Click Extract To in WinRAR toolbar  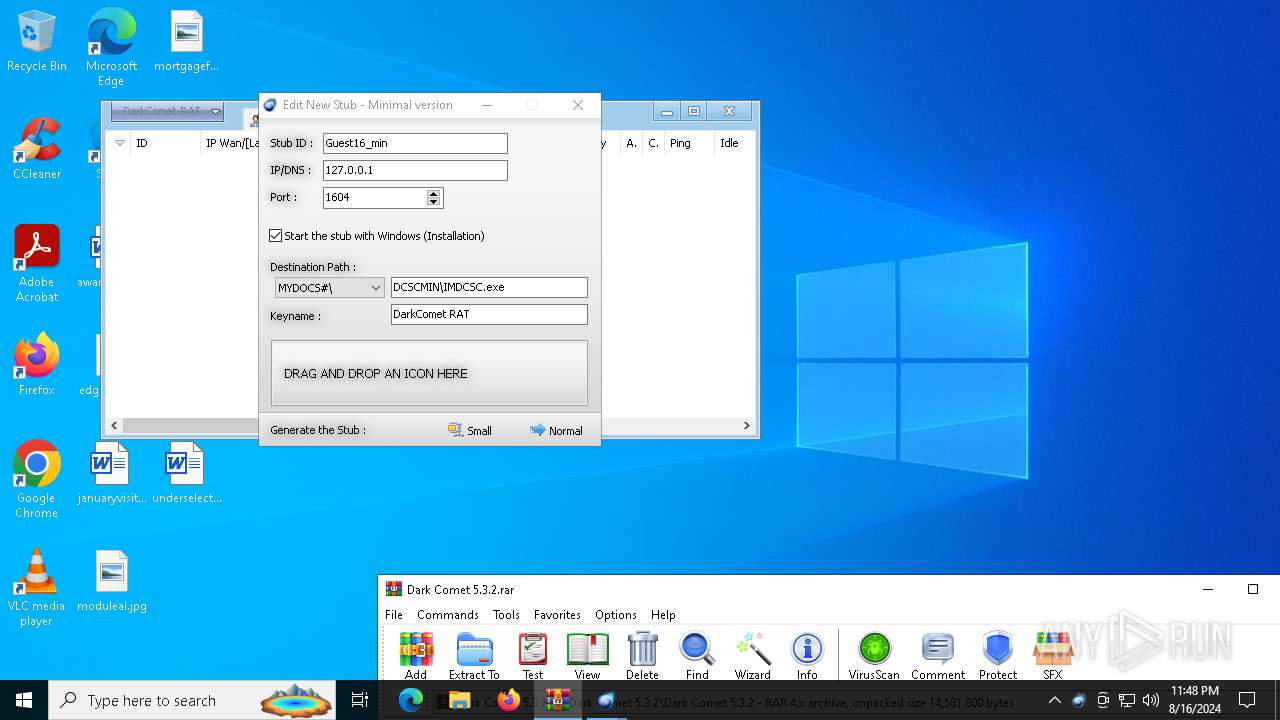474,655
